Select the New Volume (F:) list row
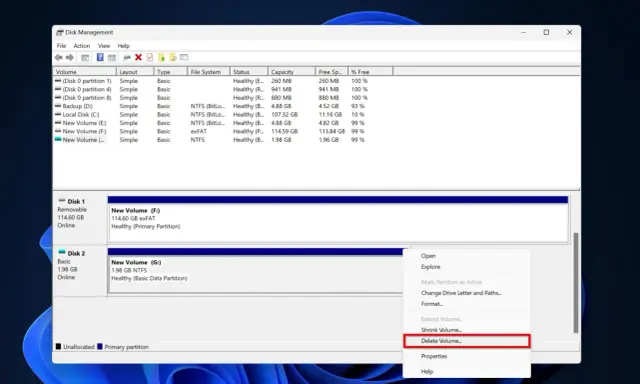 pyautogui.click(x=211, y=131)
